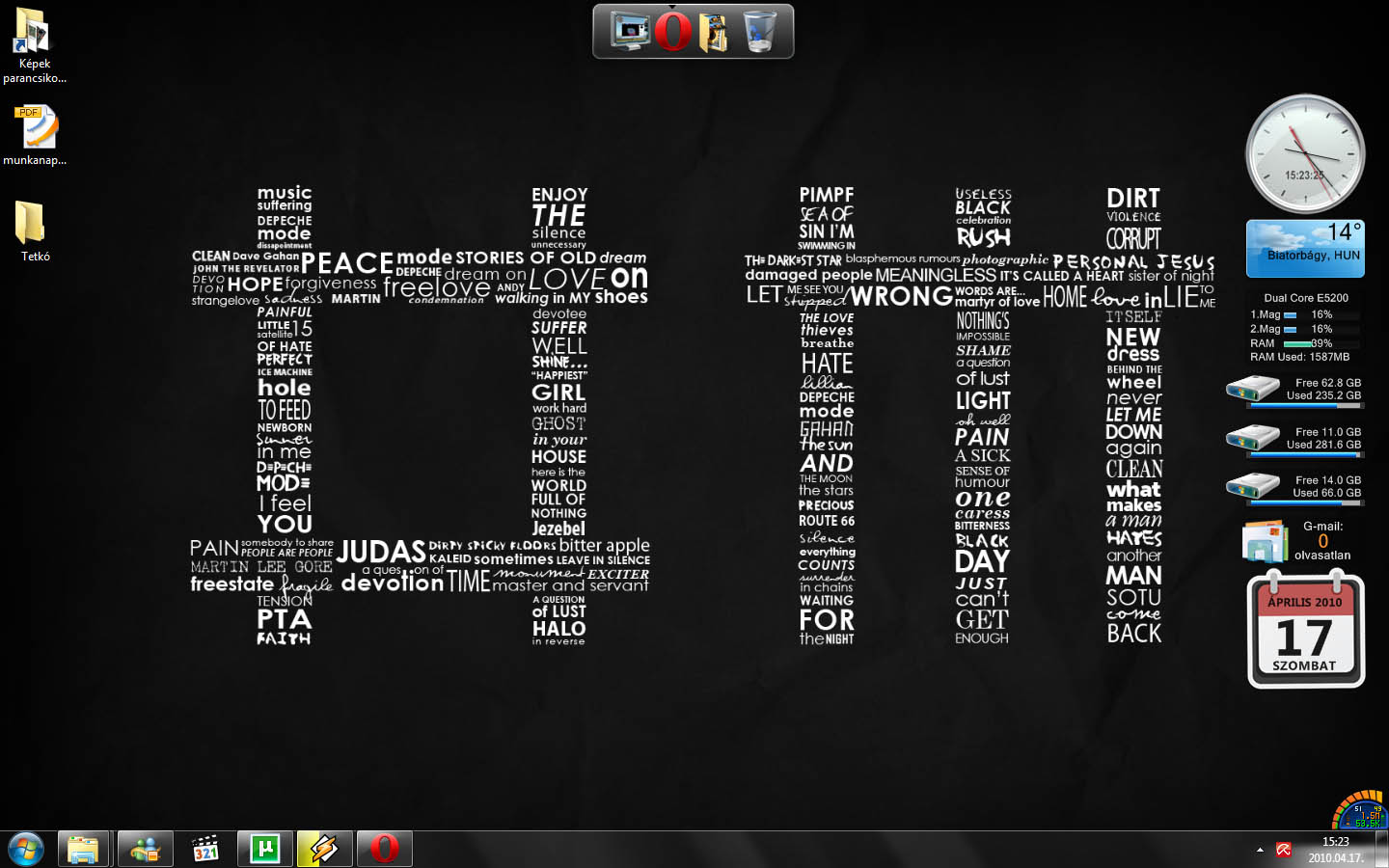
Task: Open the µTorrent taskbar button
Action: pos(265,850)
